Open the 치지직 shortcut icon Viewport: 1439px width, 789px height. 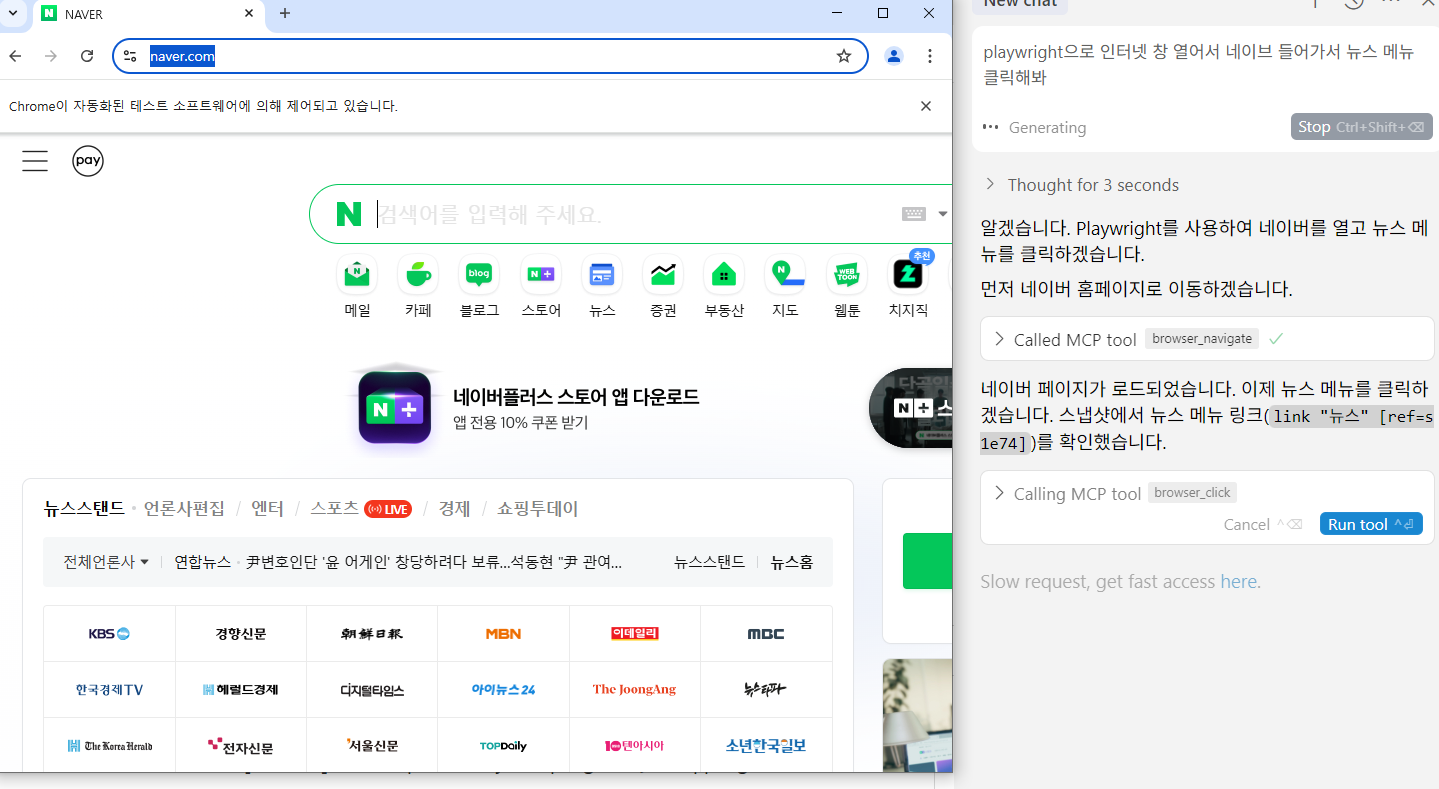908,274
